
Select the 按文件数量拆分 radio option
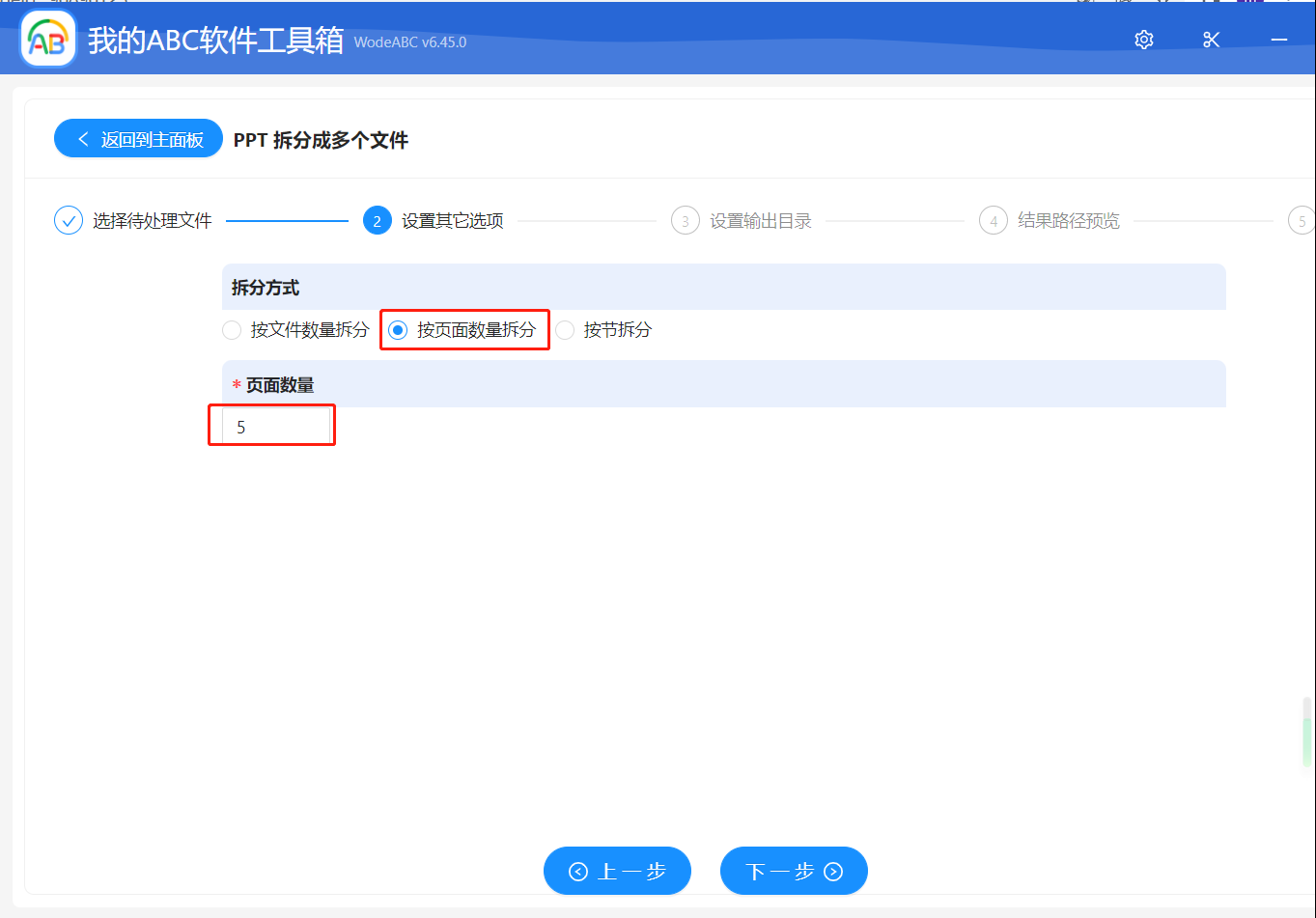coord(232,329)
